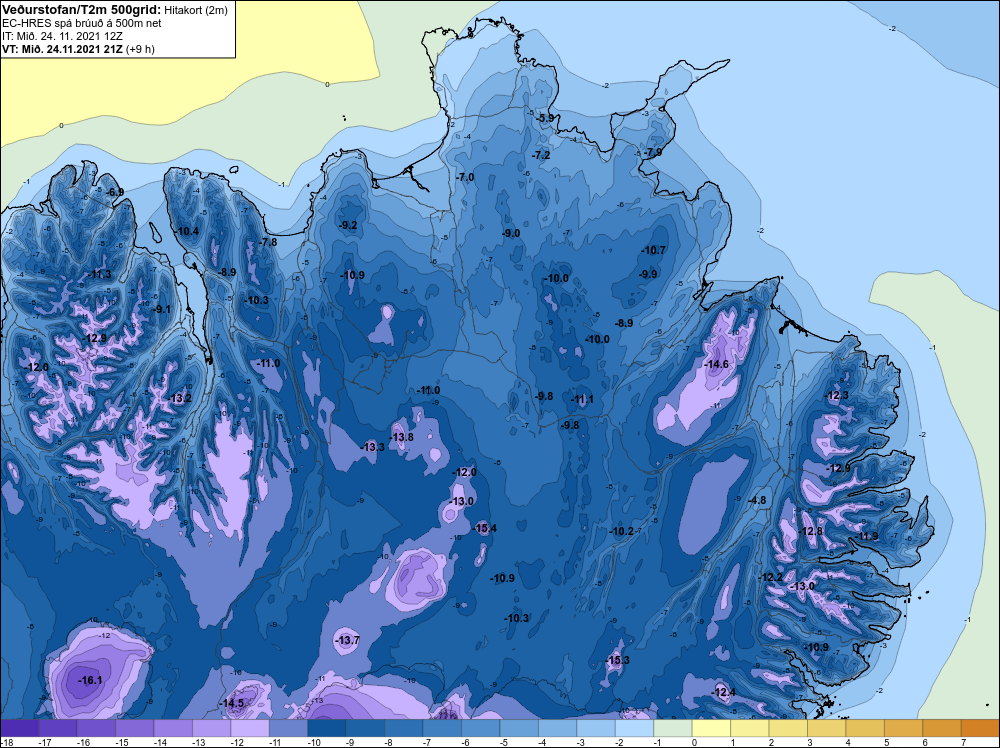The image size is (1000, 748).
Task: Click the pale green legend swatch between -1 and 0
Action: (673, 728)
